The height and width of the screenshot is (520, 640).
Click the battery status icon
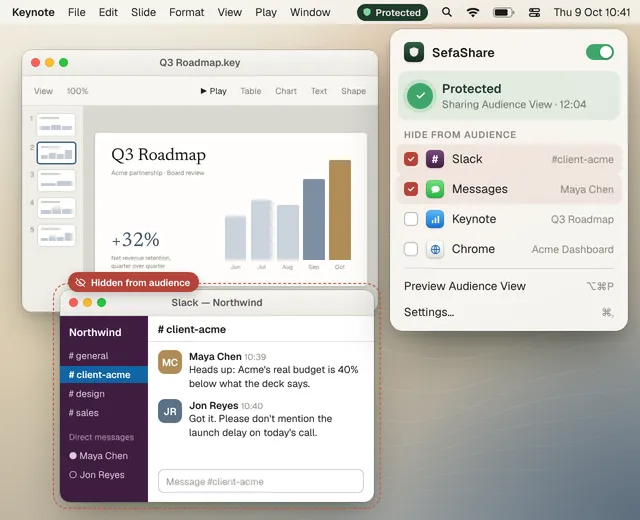tap(503, 13)
